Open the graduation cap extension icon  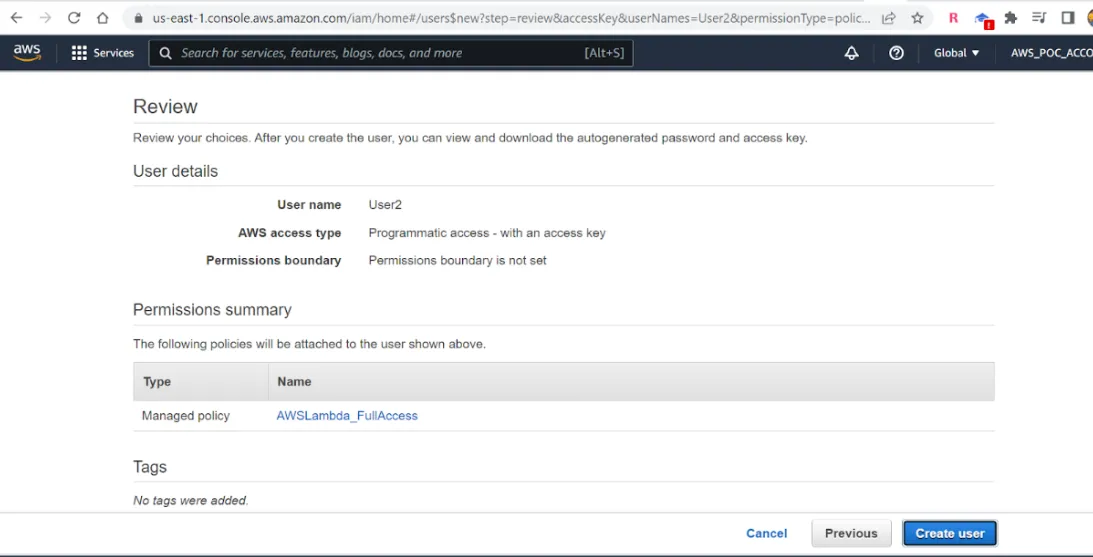[983, 19]
